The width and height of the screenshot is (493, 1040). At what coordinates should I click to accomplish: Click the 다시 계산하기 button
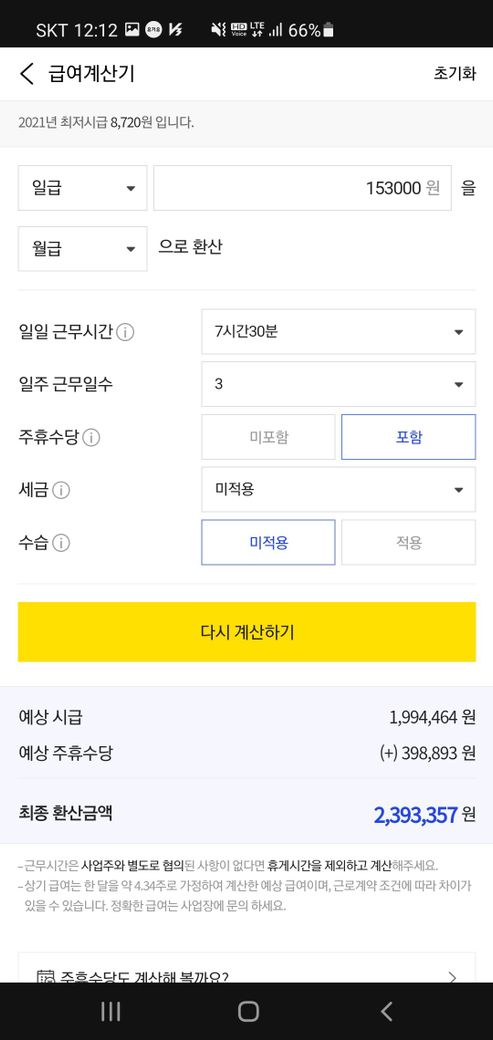point(247,632)
